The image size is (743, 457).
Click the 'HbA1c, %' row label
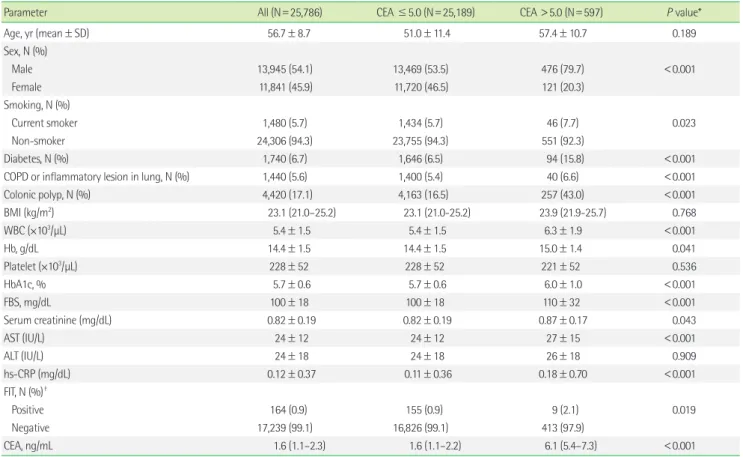coord(25,284)
